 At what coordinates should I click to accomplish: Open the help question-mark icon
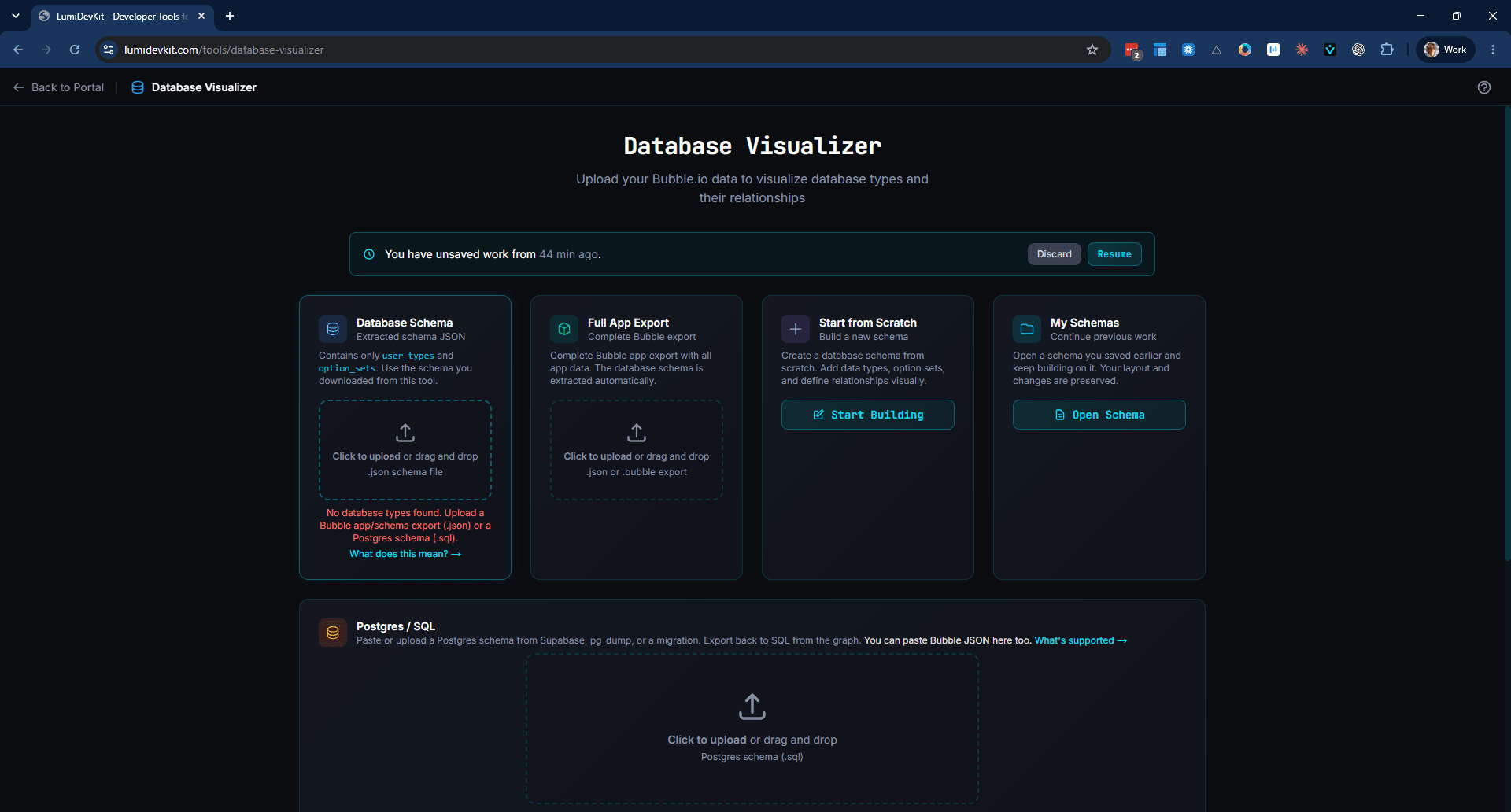[x=1484, y=87]
